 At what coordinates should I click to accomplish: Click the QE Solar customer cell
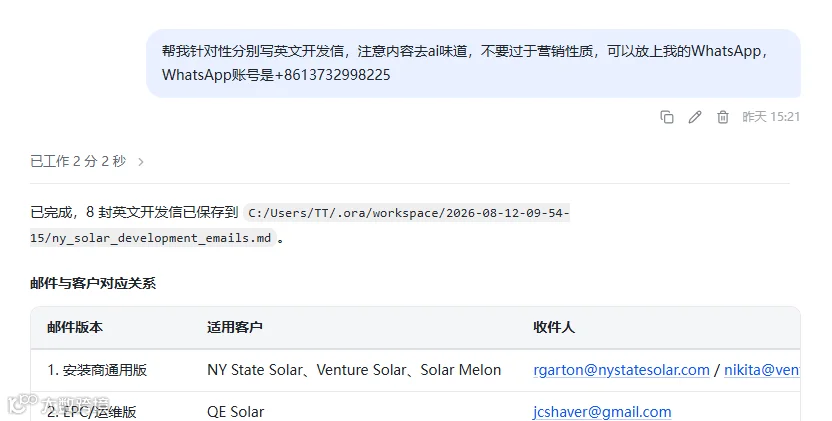[236, 412]
